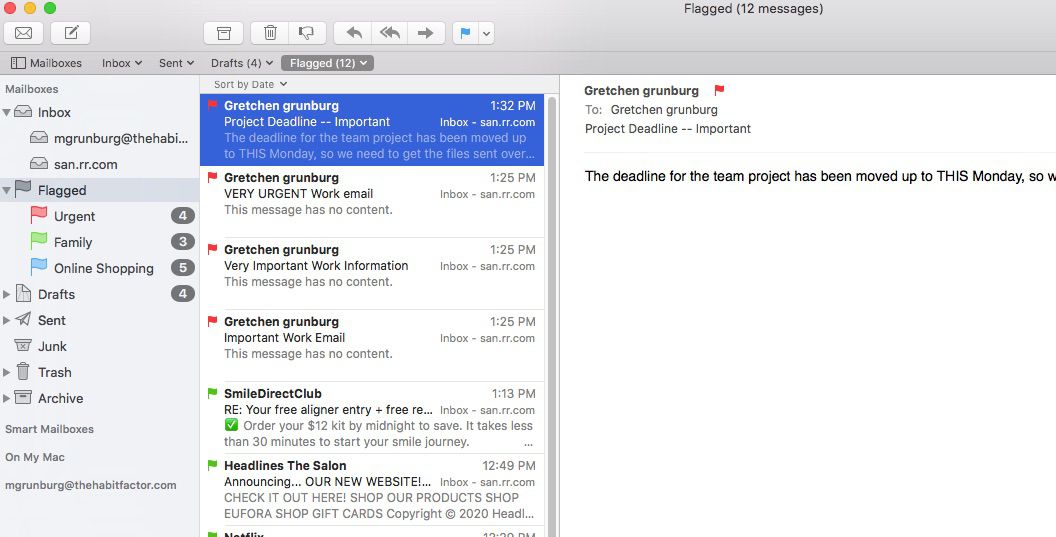Select the Project Deadline -- Important message
The image size is (1056, 537).
coord(372,130)
